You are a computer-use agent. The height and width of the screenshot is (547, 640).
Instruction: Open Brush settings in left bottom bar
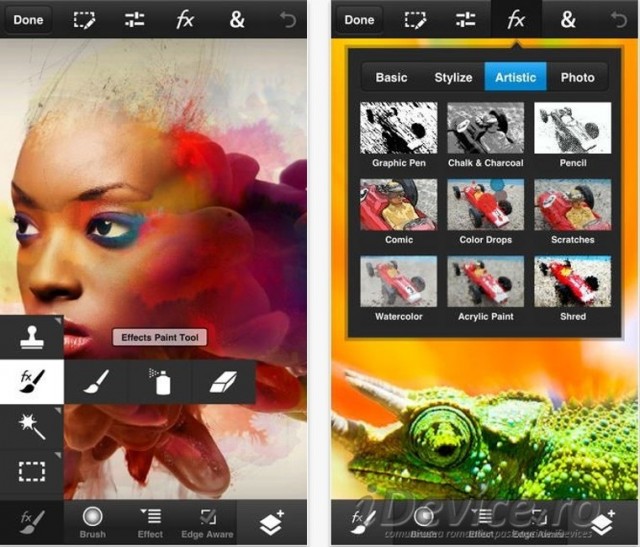pos(93,522)
